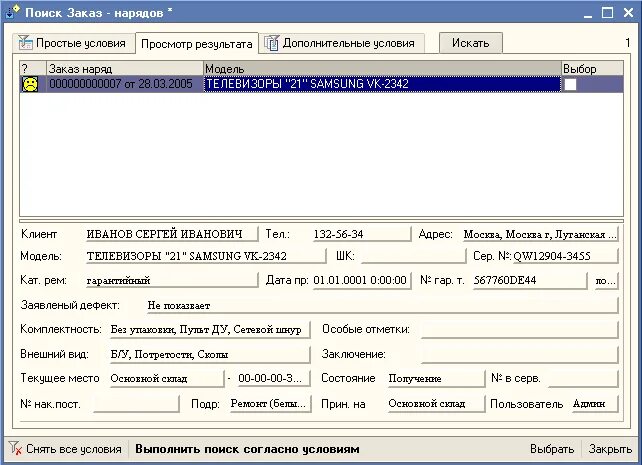Click the empty Особые отметки field
Image resolution: width=642 pixels, height=465 pixels.
tap(520, 330)
